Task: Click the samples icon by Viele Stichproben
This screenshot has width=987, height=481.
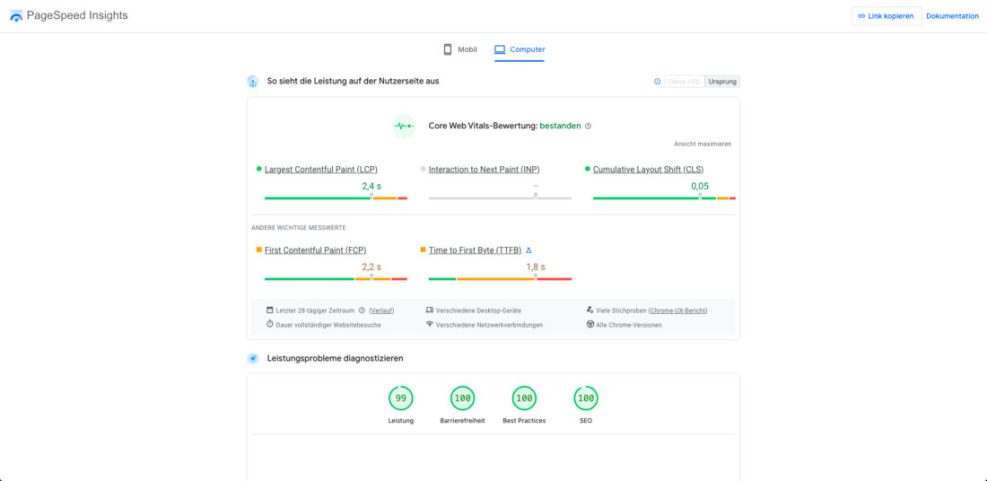Action: click(590, 310)
